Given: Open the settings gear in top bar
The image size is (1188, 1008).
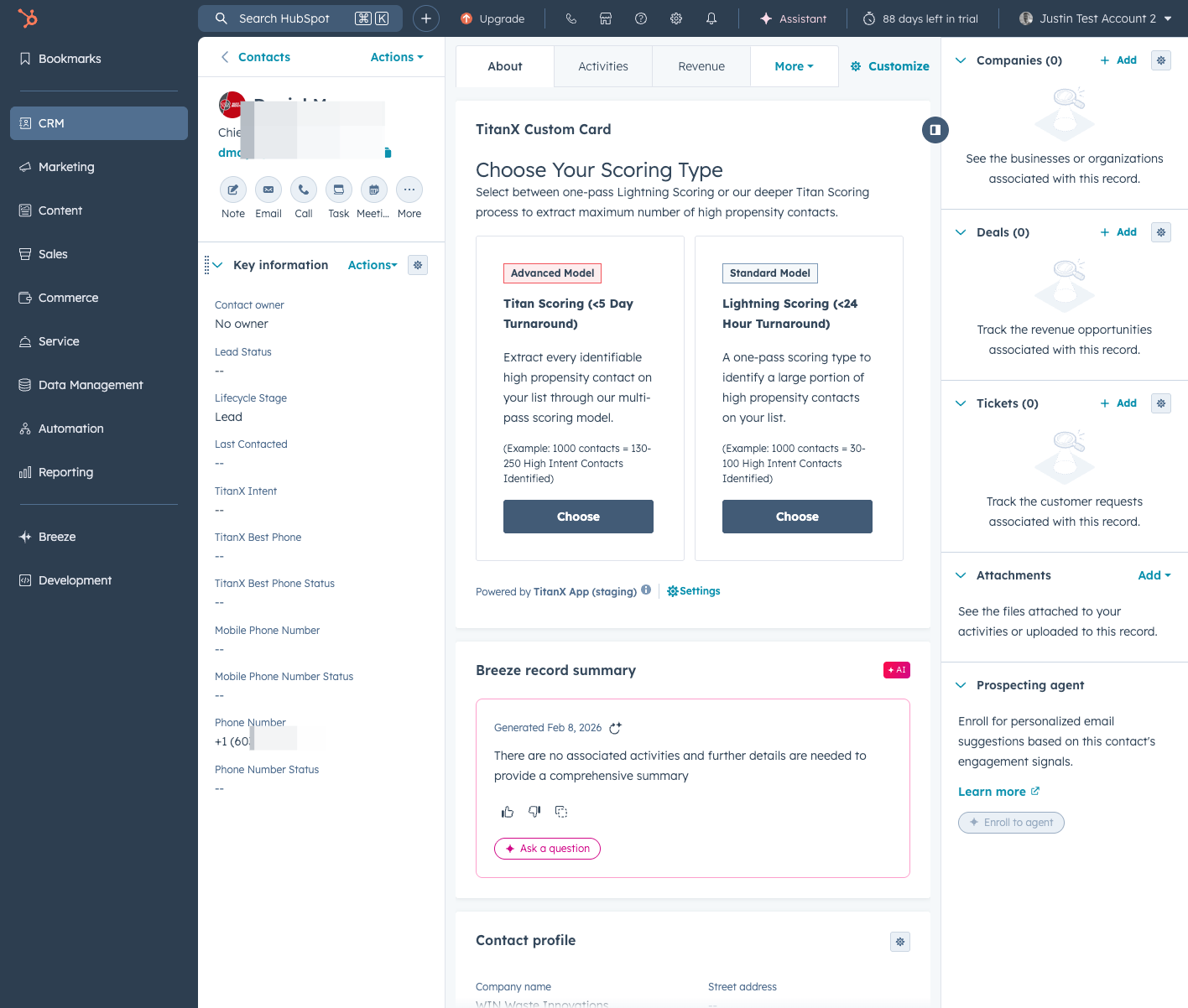Looking at the screenshot, I should tap(676, 18).
